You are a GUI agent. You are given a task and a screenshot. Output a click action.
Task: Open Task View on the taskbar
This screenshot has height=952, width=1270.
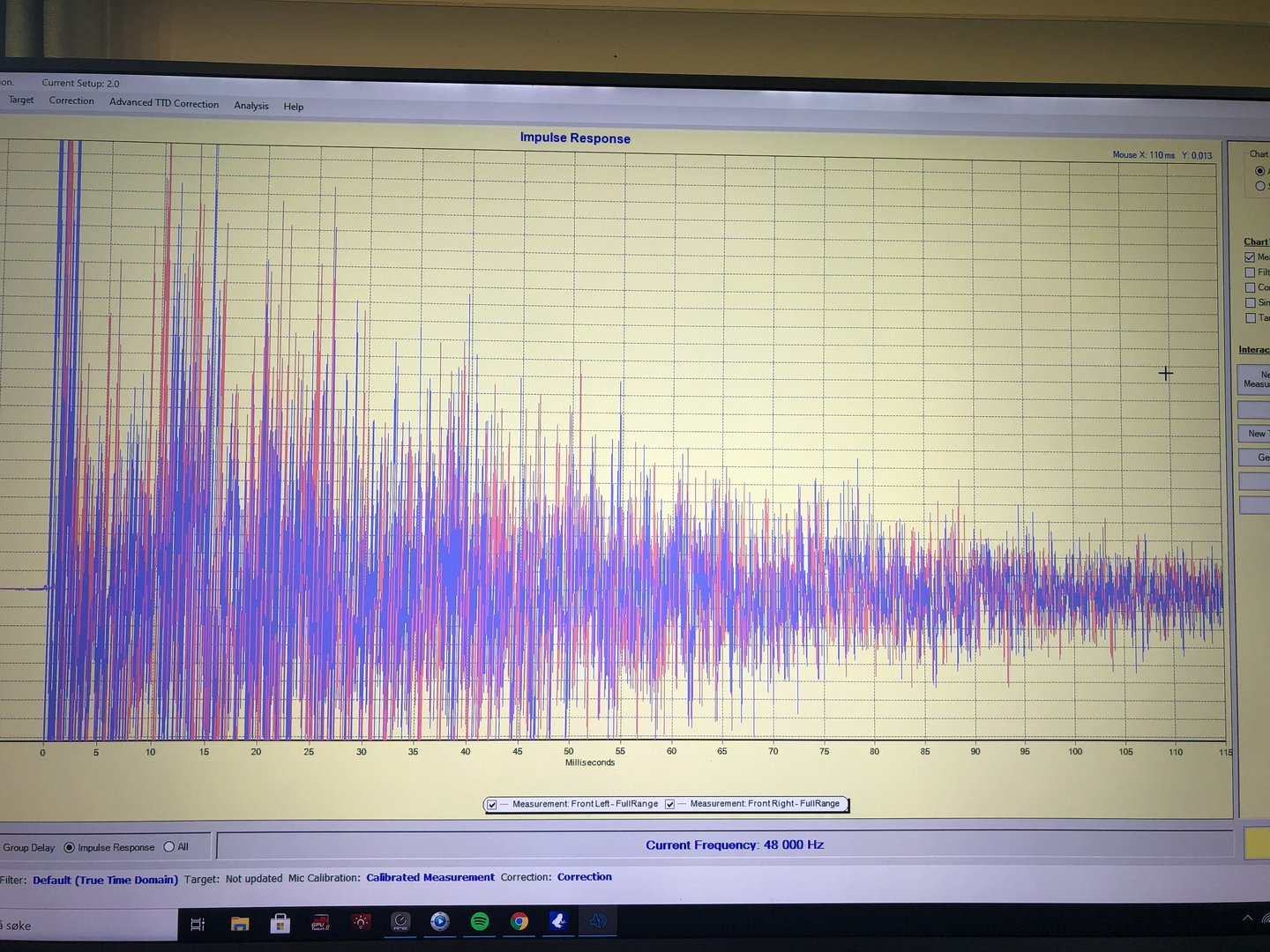(198, 924)
